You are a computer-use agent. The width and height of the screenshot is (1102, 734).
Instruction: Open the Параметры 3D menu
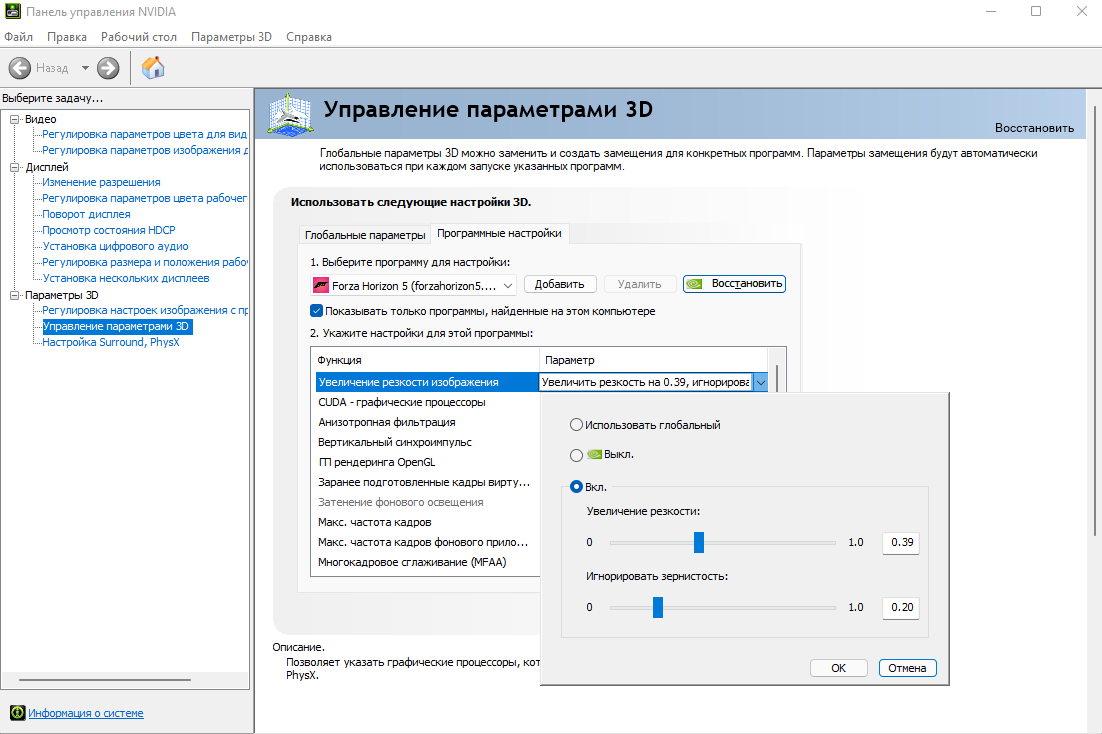(231, 37)
